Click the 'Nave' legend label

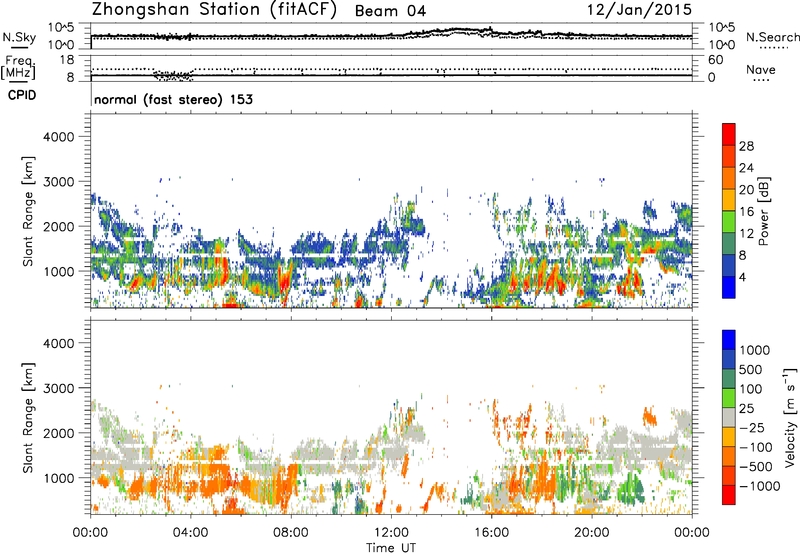coord(761,69)
